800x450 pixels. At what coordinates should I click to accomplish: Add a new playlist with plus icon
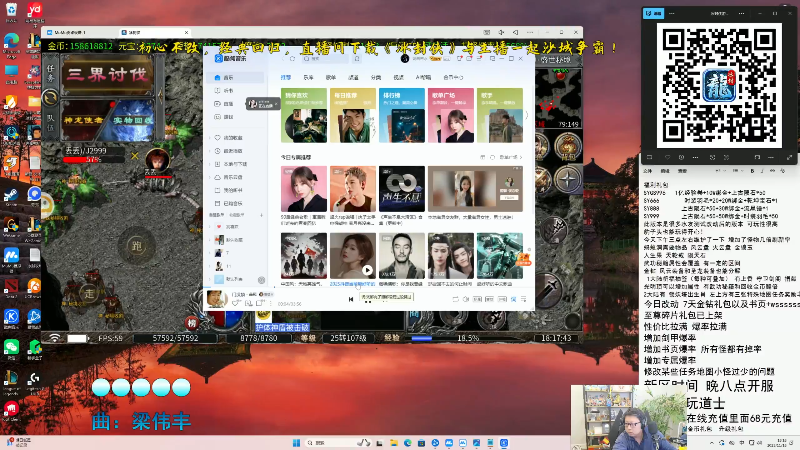point(261,215)
